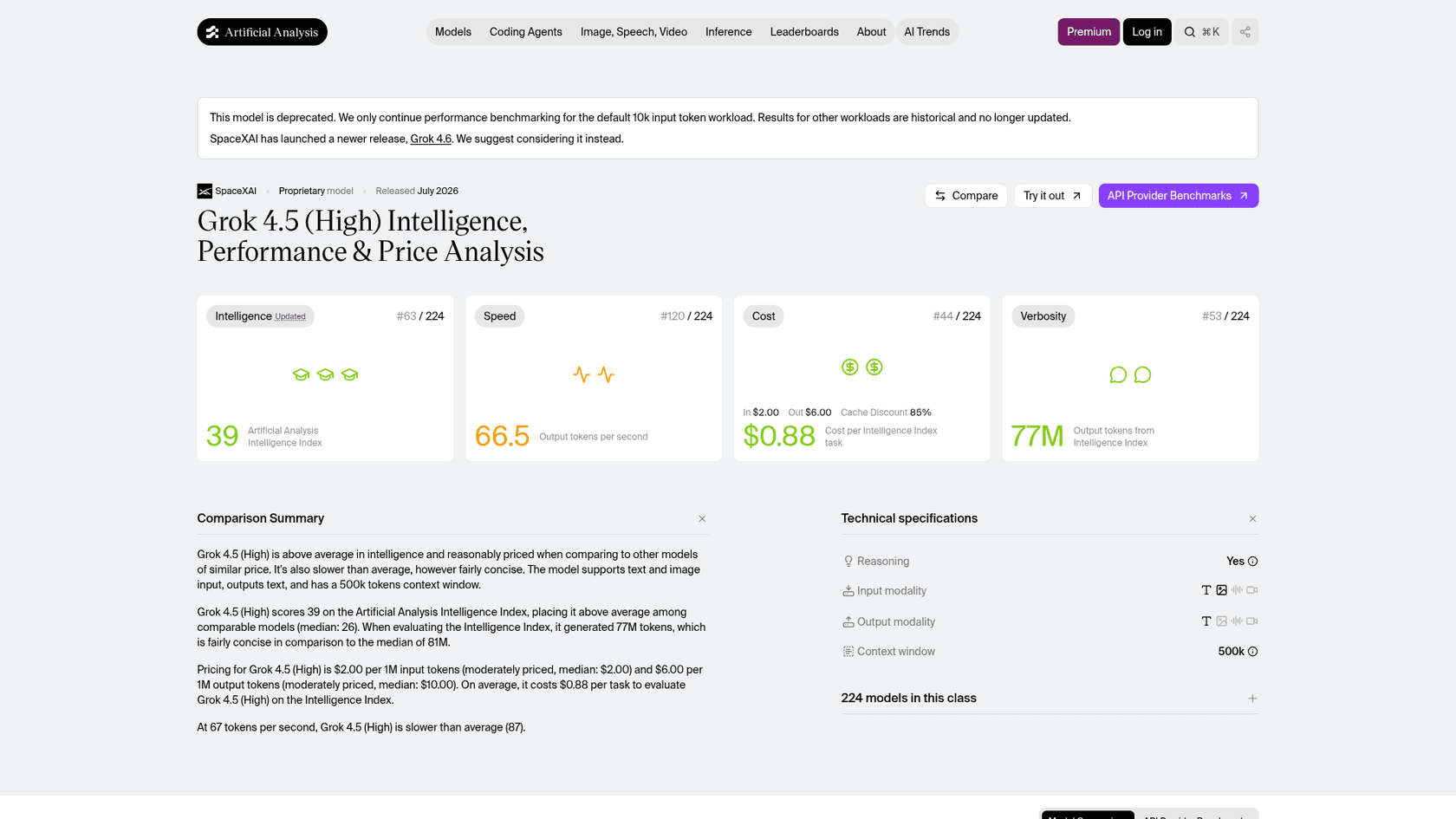Click the text input modality icon

pyautogui.click(x=1206, y=590)
